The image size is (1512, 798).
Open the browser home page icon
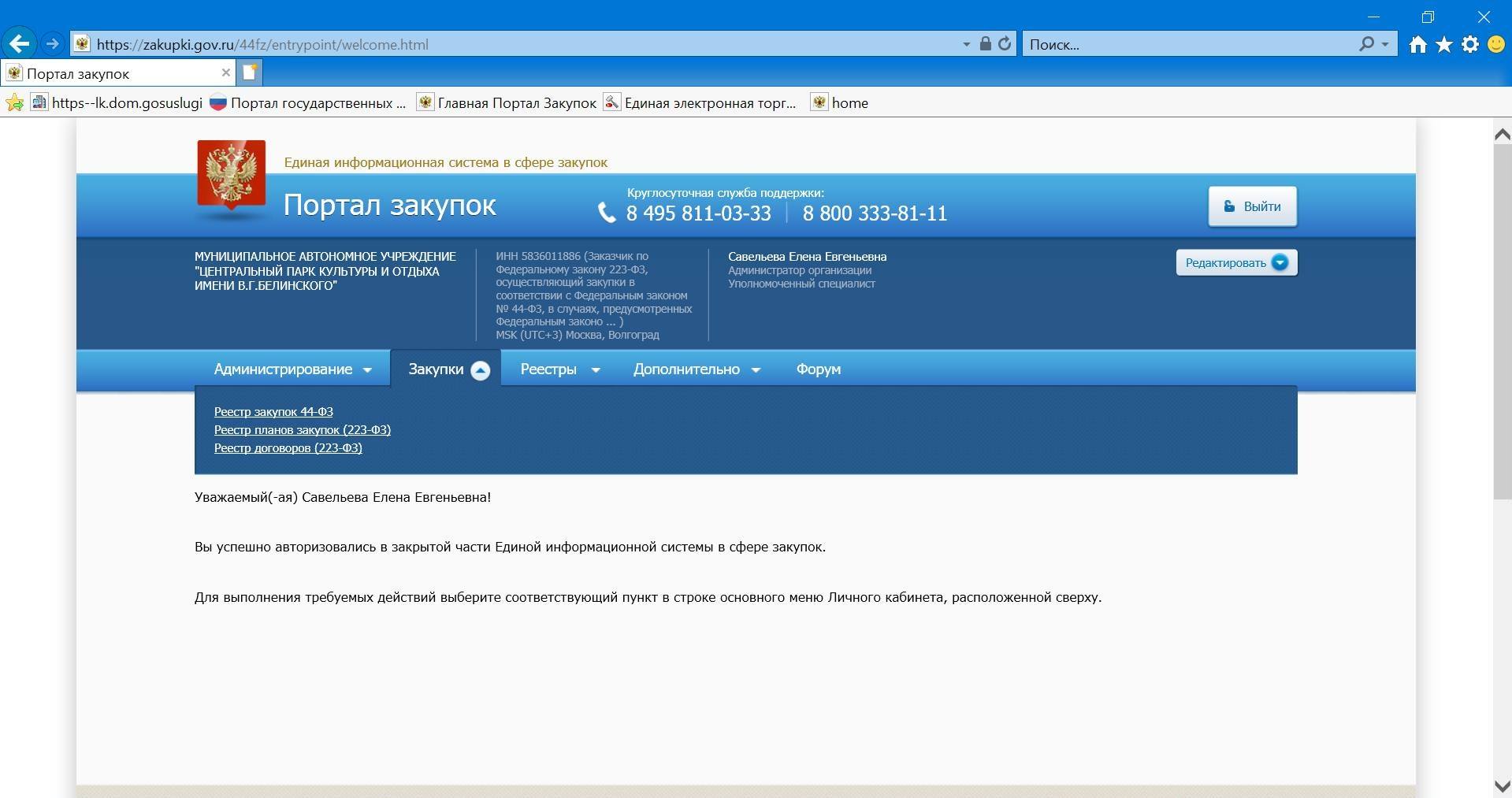click(1417, 45)
